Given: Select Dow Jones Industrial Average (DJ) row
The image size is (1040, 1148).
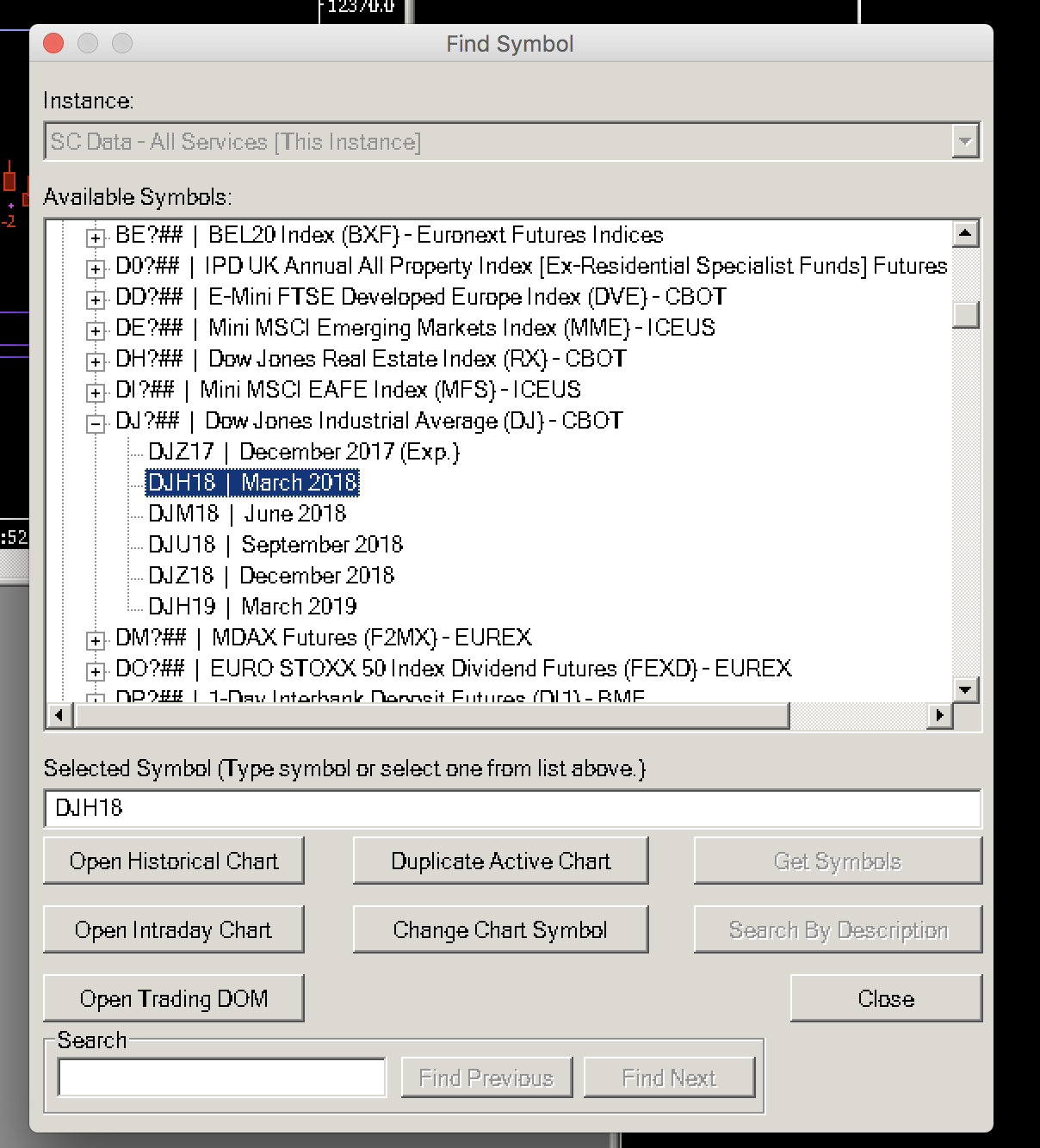Looking at the screenshot, I should pyautogui.click(x=369, y=421).
